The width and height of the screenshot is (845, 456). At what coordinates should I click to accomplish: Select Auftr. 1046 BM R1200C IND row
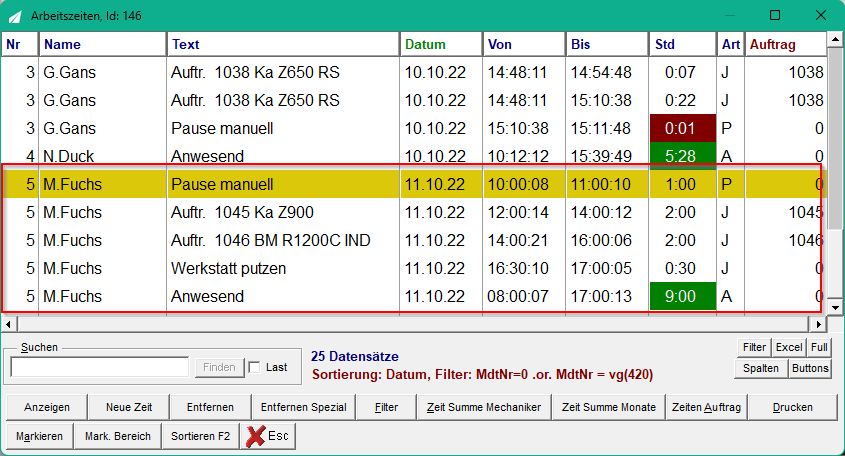coord(414,240)
